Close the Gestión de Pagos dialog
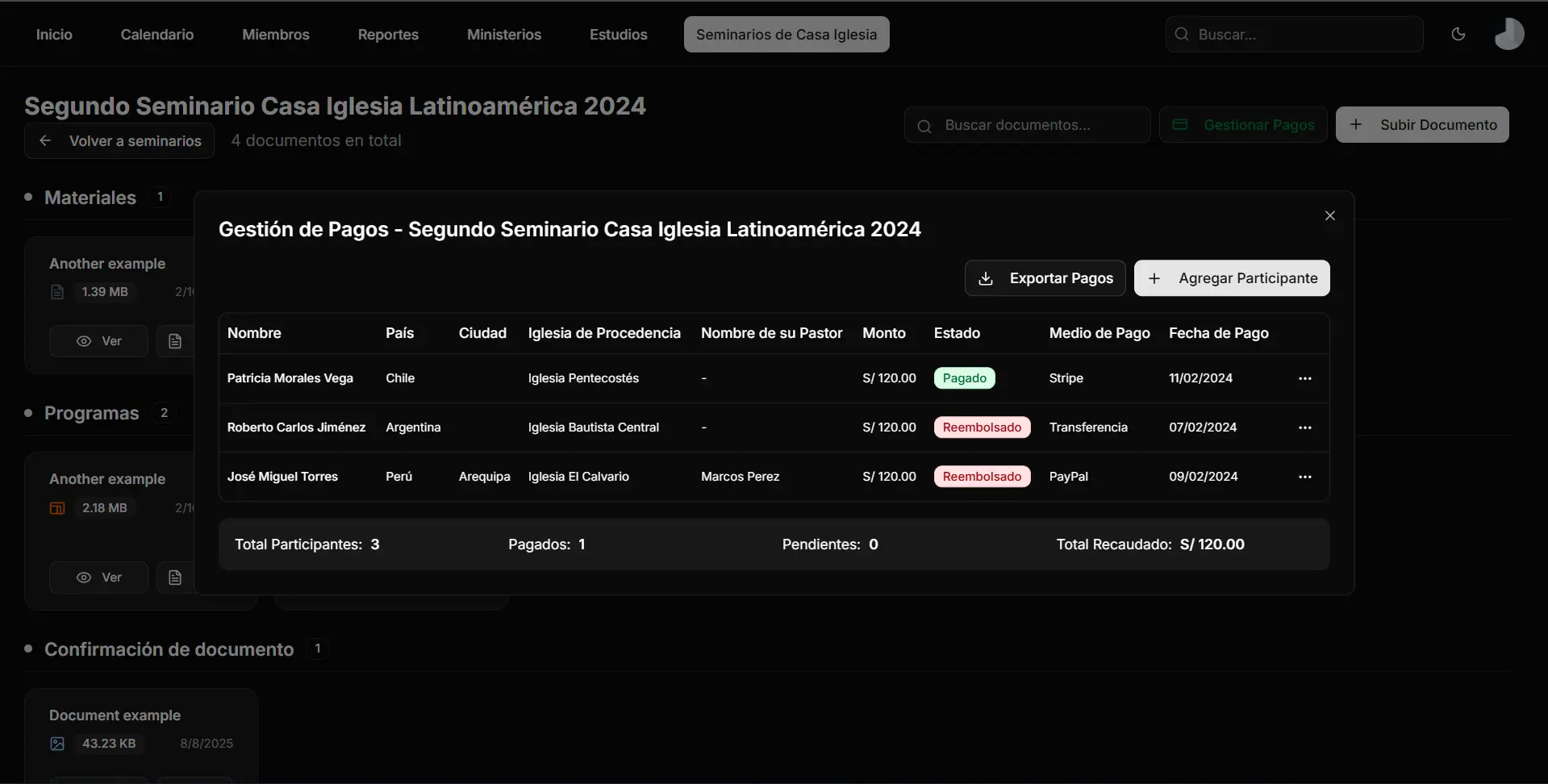The width and height of the screenshot is (1548, 784). click(x=1329, y=215)
